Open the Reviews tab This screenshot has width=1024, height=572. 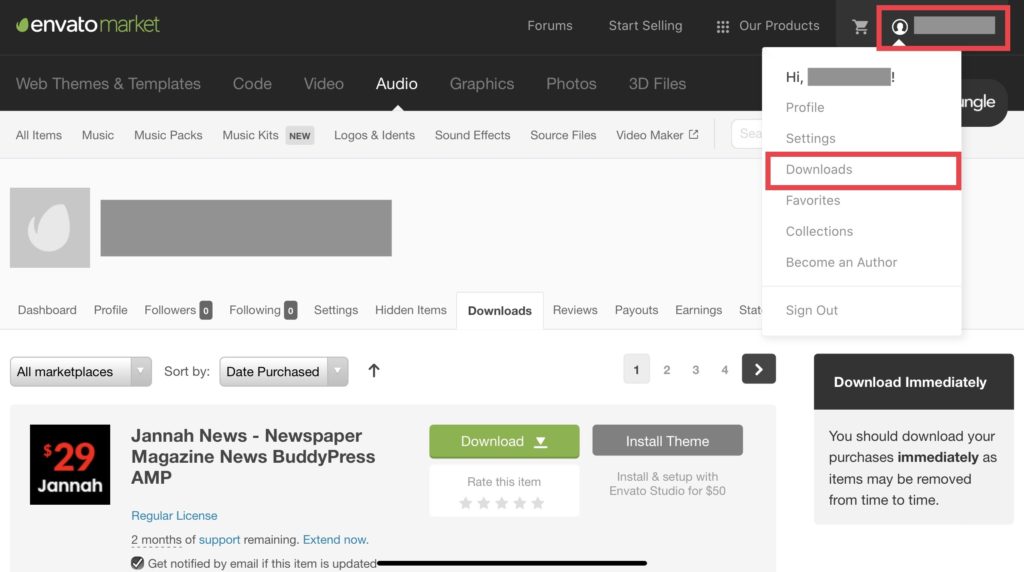click(x=575, y=310)
